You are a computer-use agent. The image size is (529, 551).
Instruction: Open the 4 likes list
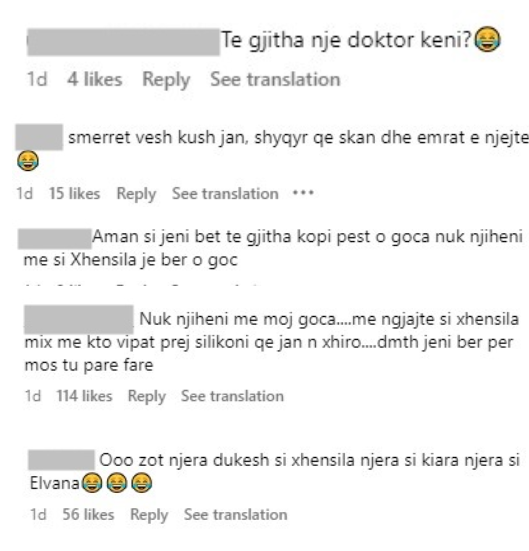[x=95, y=79]
